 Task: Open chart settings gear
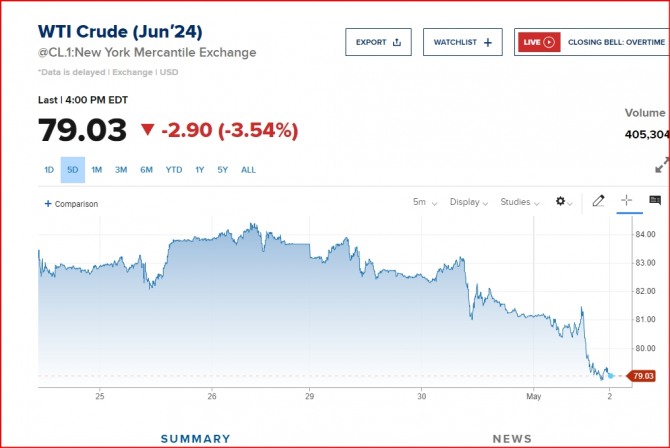[x=562, y=201]
